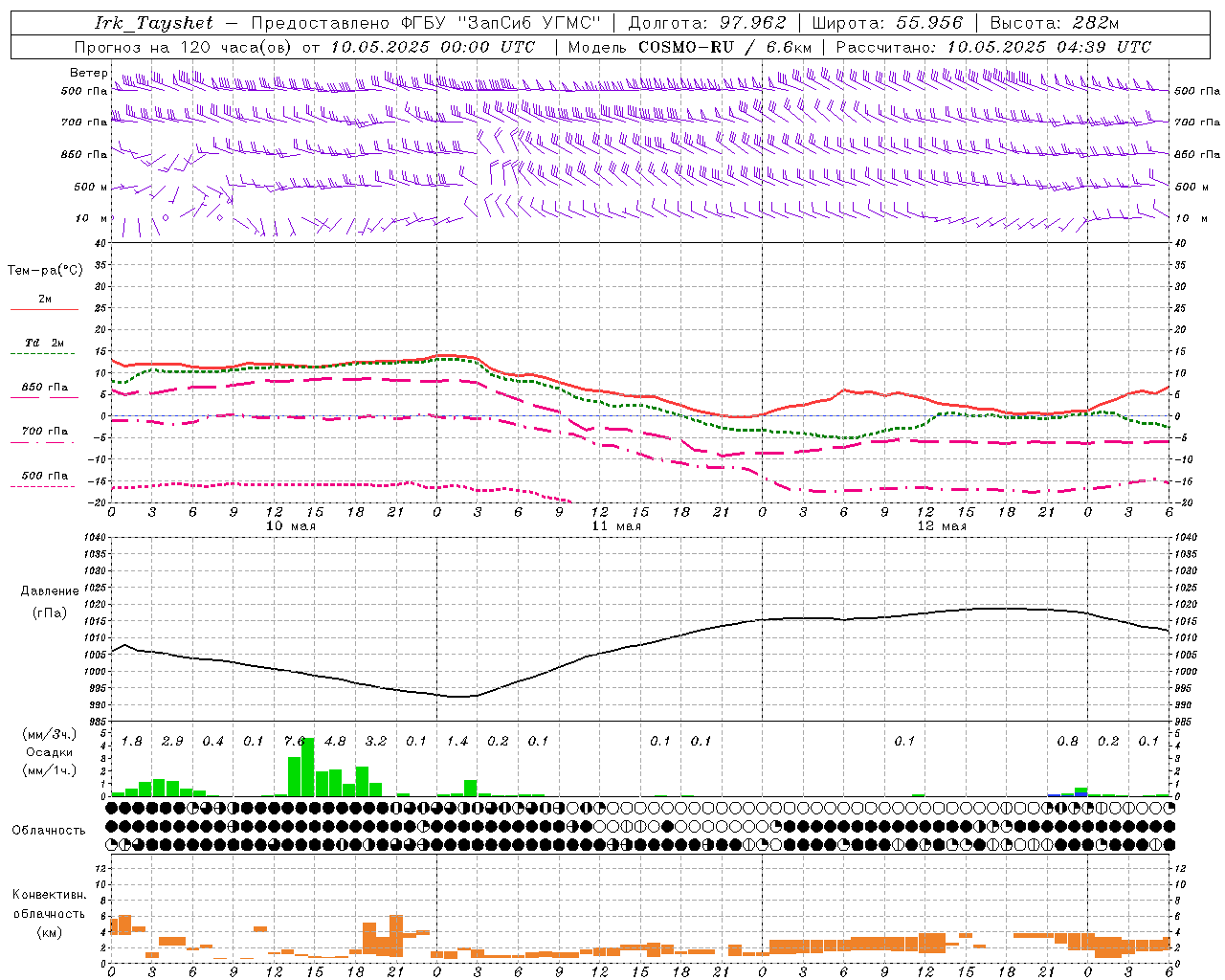
Task: Click the dashed line under "Td 2м" legend
Action: coord(43,354)
